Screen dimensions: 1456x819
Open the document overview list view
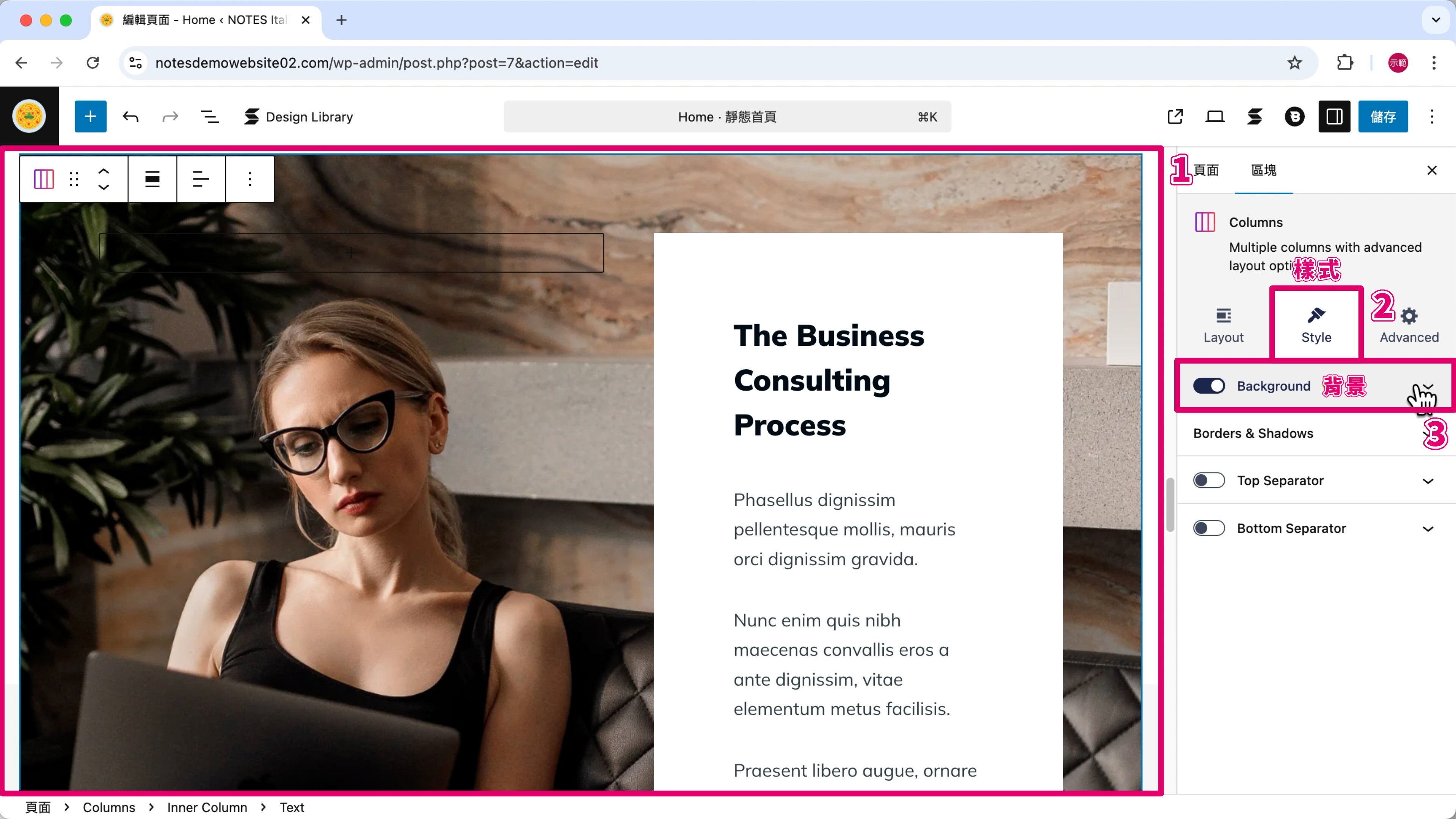click(210, 116)
